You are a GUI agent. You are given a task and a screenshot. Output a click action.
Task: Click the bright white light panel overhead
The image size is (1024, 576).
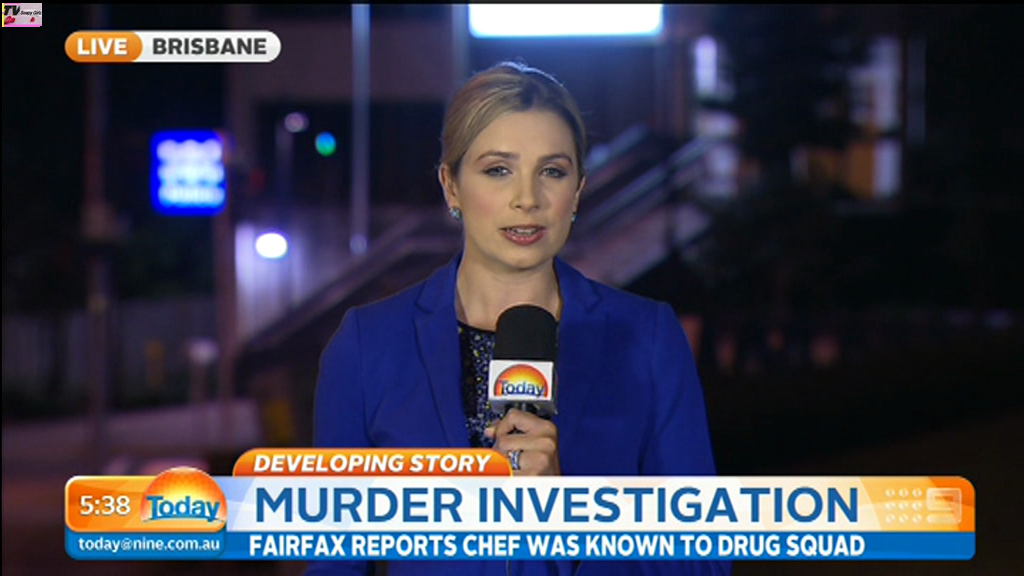[565, 20]
